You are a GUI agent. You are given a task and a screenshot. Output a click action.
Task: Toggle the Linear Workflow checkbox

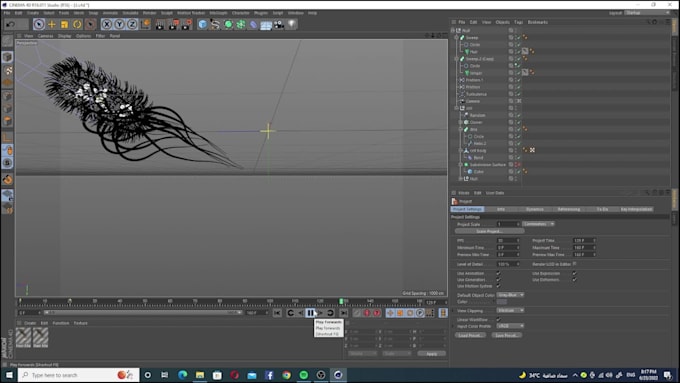(x=498, y=320)
